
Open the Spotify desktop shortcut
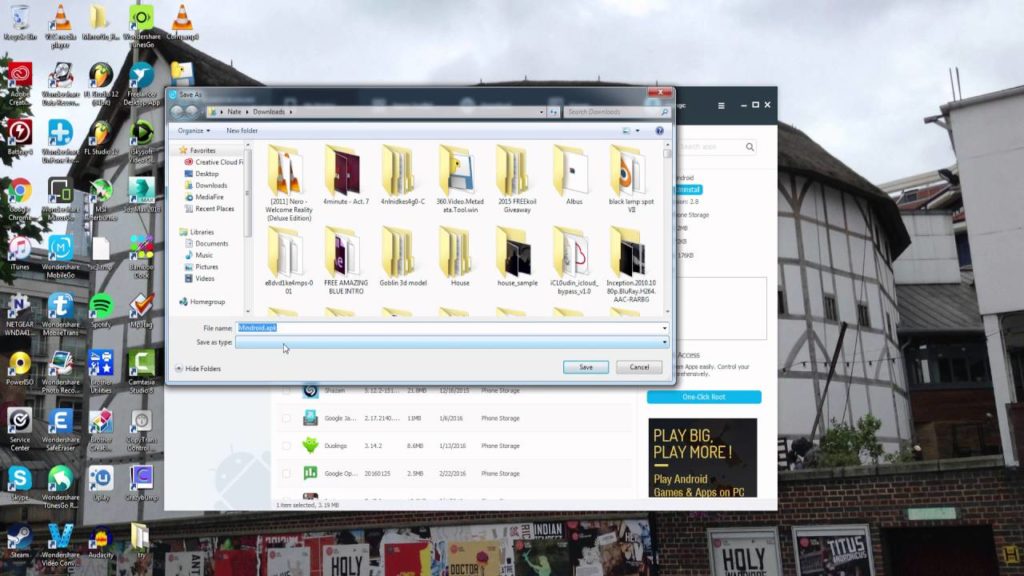101,311
